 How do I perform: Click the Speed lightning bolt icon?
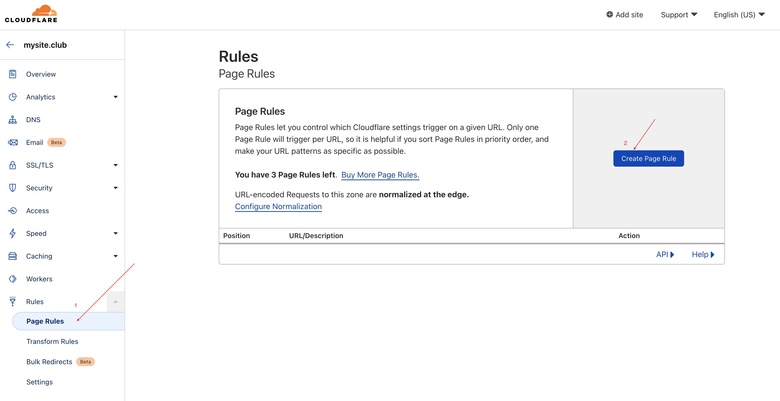(x=13, y=233)
